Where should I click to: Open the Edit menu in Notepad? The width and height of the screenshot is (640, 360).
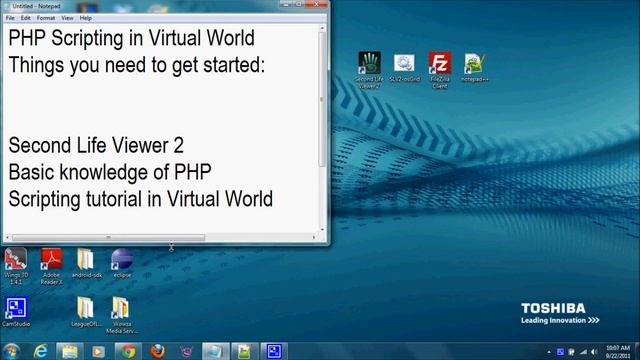(x=26, y=18)
